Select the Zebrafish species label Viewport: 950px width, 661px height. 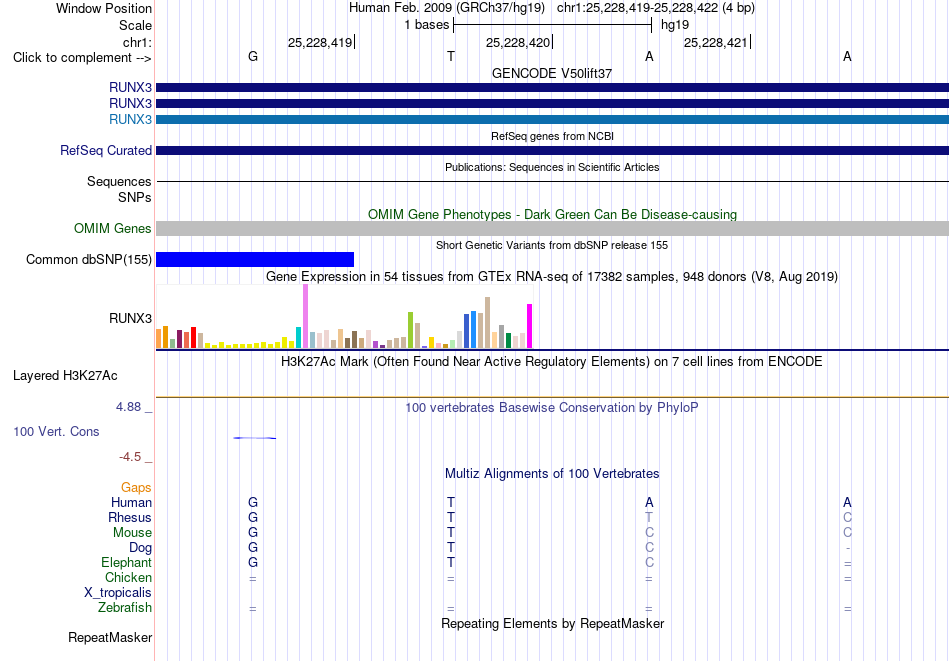point(125,607)
